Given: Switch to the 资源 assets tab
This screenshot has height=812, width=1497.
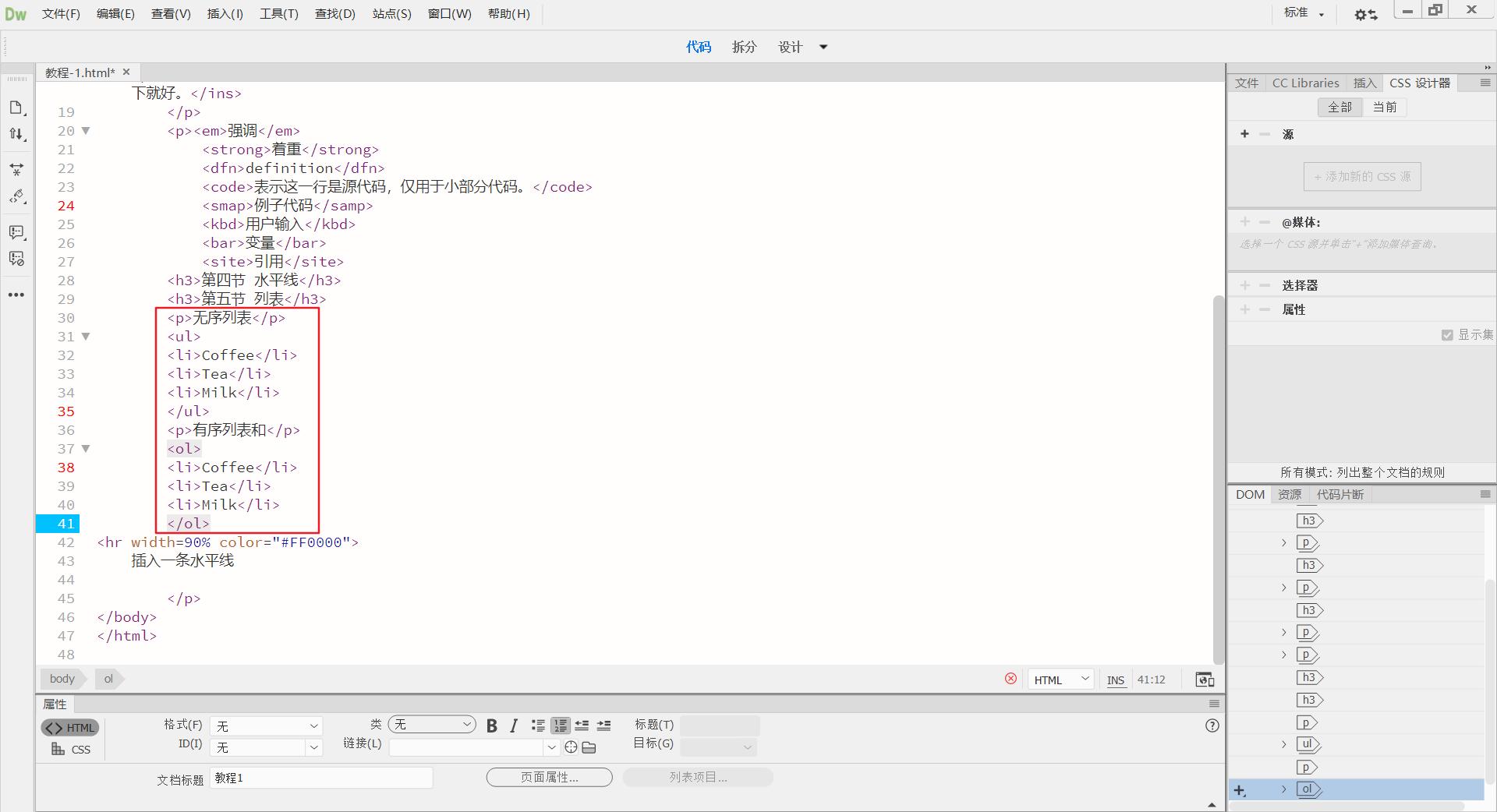Looking at the screenshot, I should point(1290,494).
